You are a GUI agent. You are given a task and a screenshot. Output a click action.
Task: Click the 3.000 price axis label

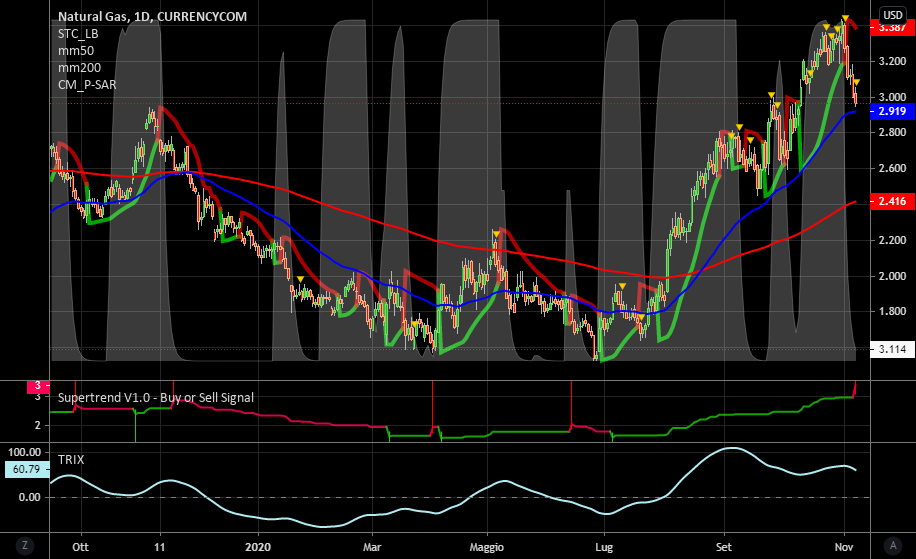[x=892, y=97]
